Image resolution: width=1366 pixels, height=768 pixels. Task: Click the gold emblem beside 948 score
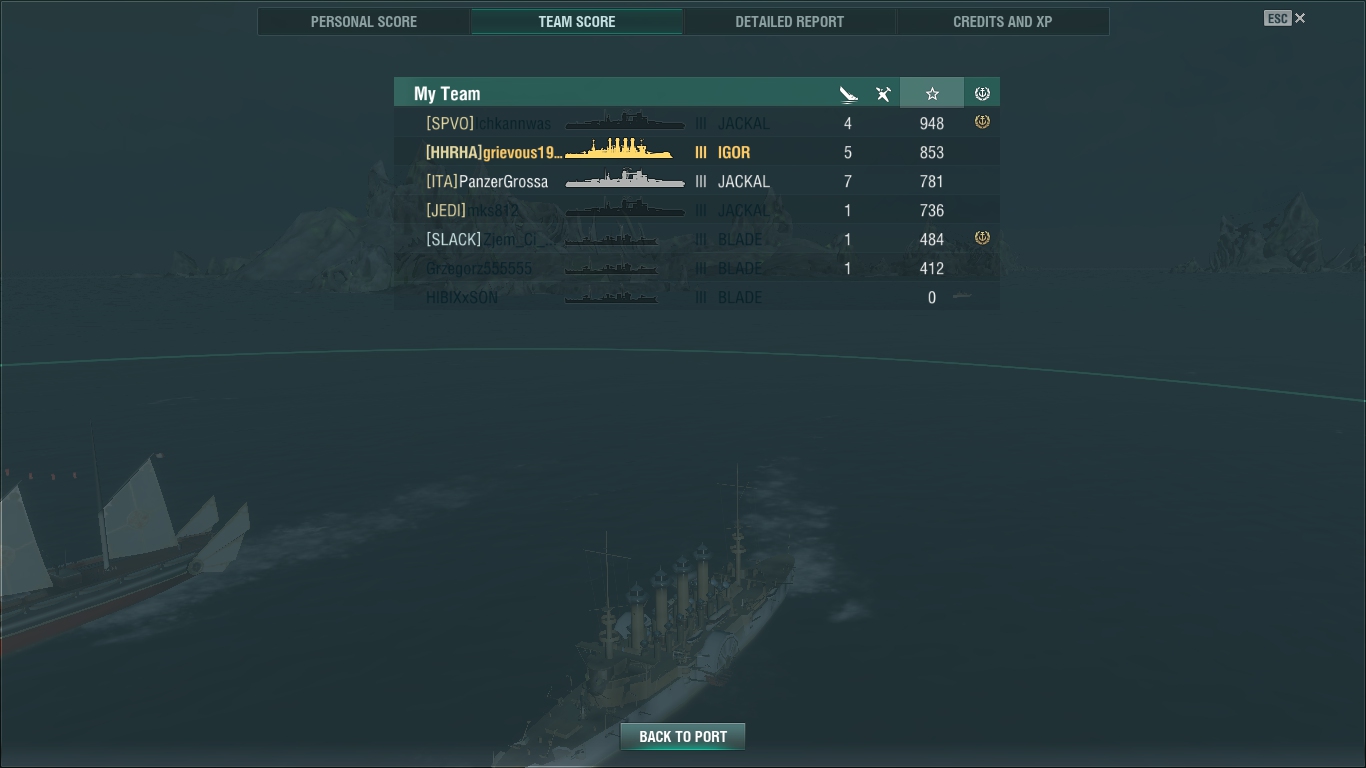(982, 122)
